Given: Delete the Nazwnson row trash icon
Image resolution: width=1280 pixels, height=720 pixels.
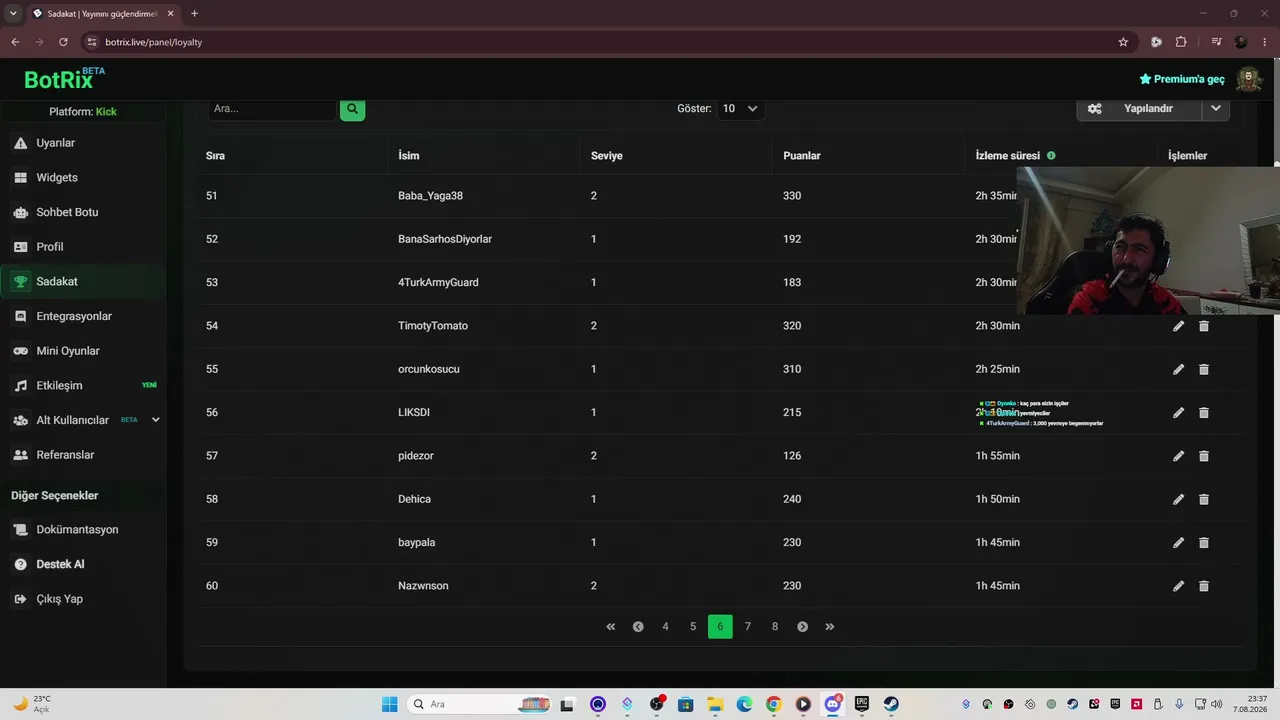Looking at the screenshot, I should click(1203, 586).
